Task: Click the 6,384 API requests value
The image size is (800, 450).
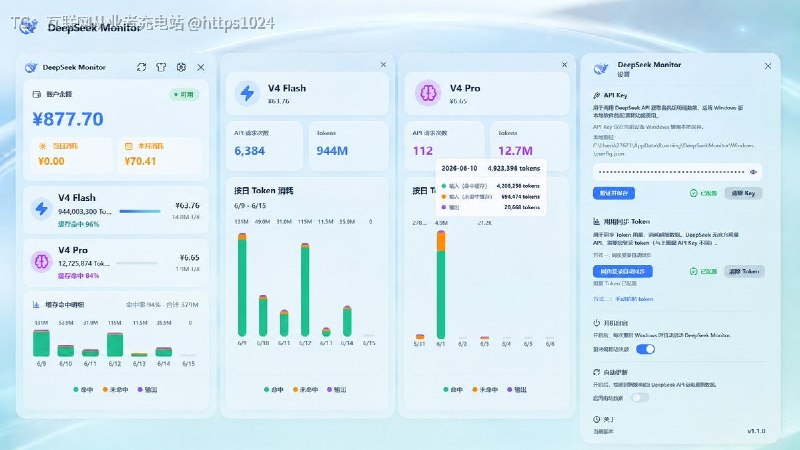Action: click(249, 151)
